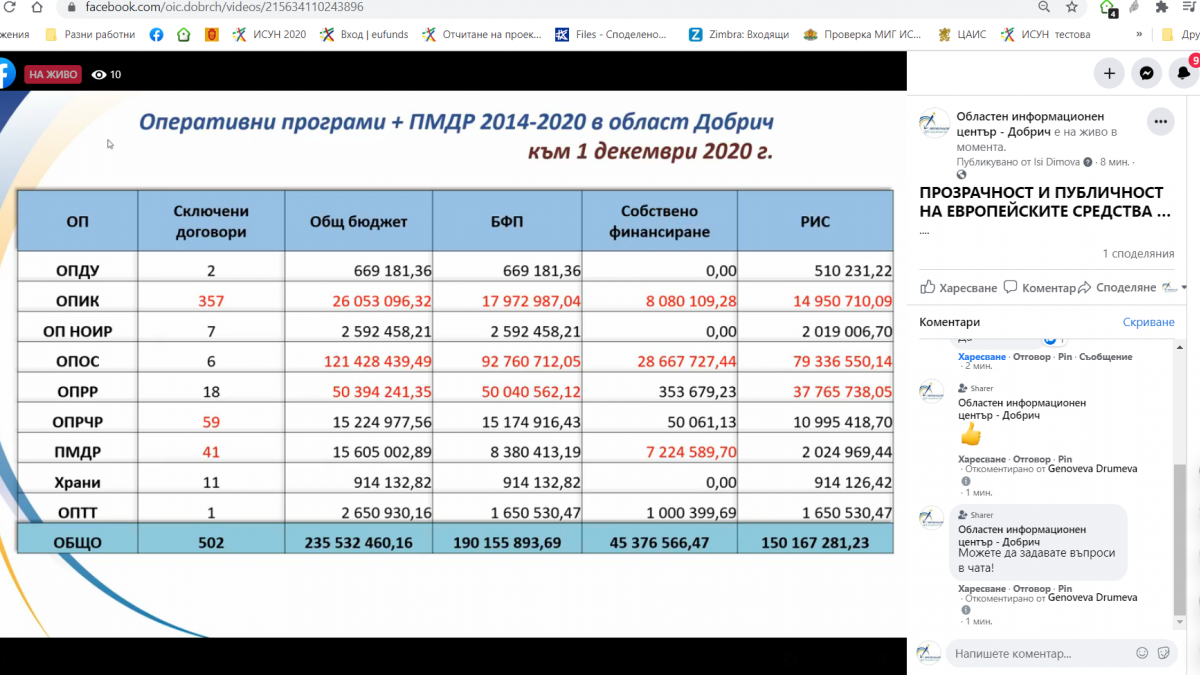Open Files - Споделено bookmark
Image resolution: width=1200 pixels, height=675 pixels.
coord(610,34)
